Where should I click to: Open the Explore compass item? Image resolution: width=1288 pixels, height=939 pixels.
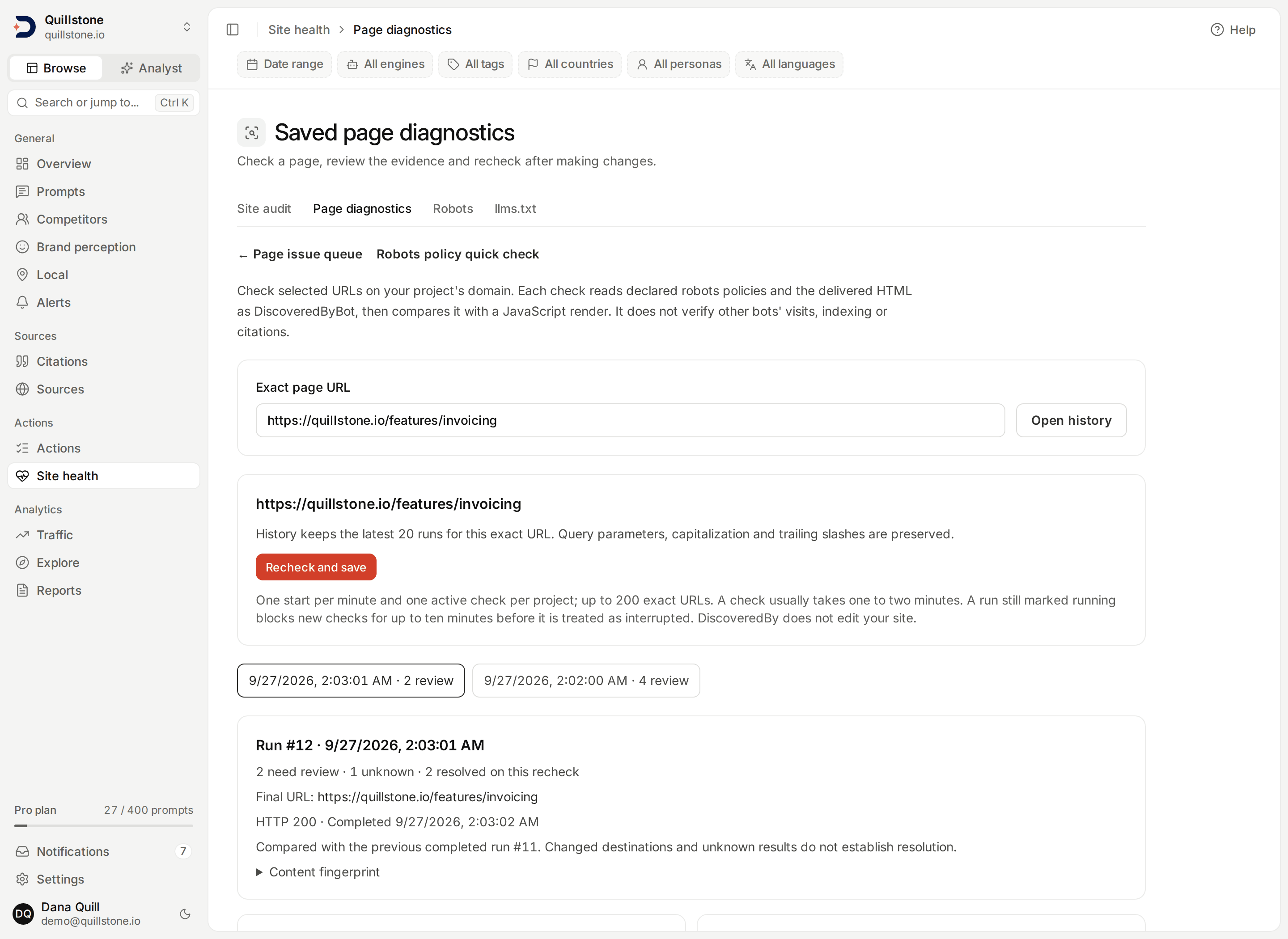pyautogui.click(x=103, y=563)
